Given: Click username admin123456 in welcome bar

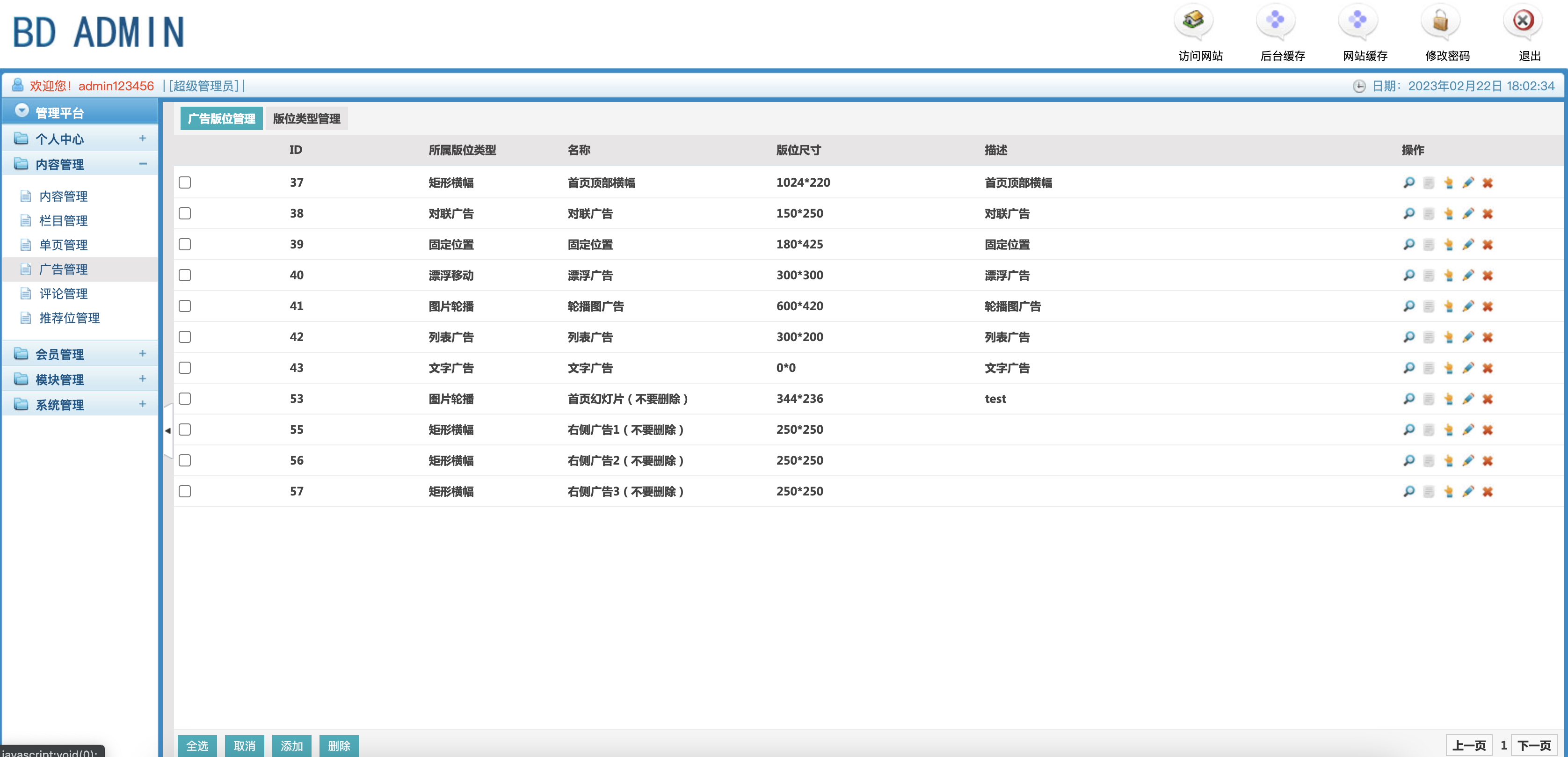Looking at the screenshot, I should click(x=116, y=86).
